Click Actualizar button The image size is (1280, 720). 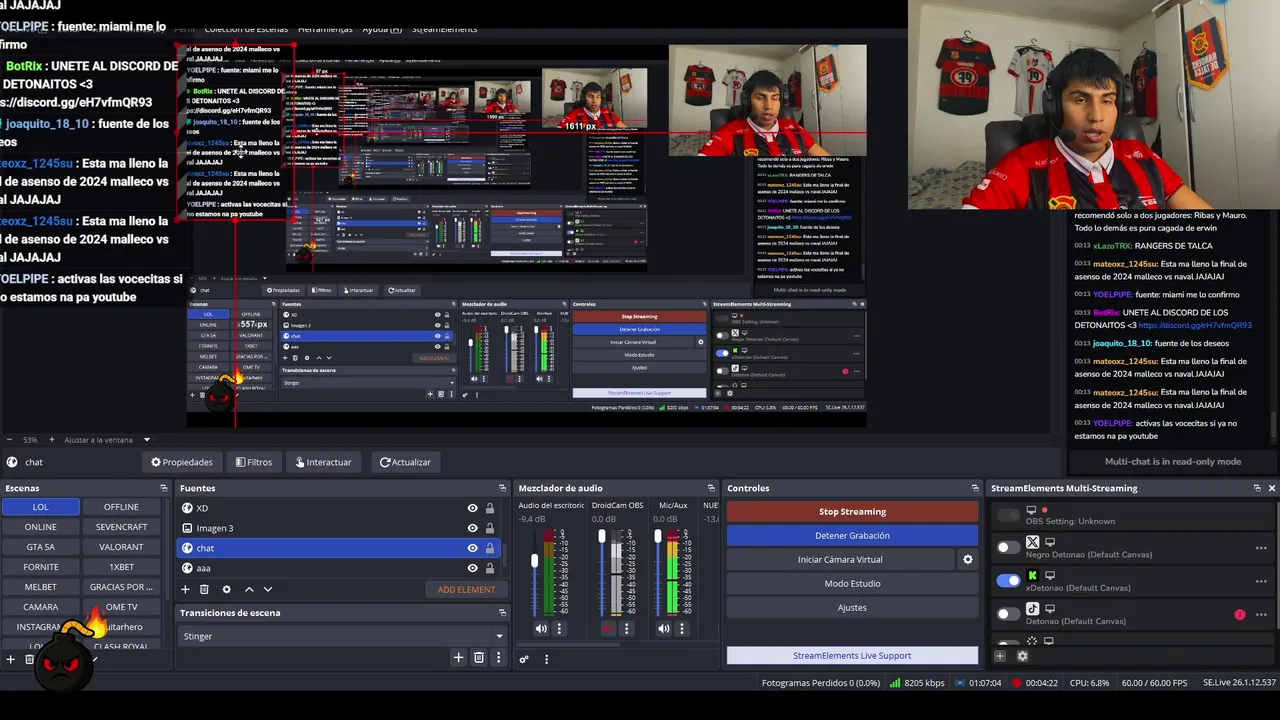pyautogui.click(x=405, y=462)
